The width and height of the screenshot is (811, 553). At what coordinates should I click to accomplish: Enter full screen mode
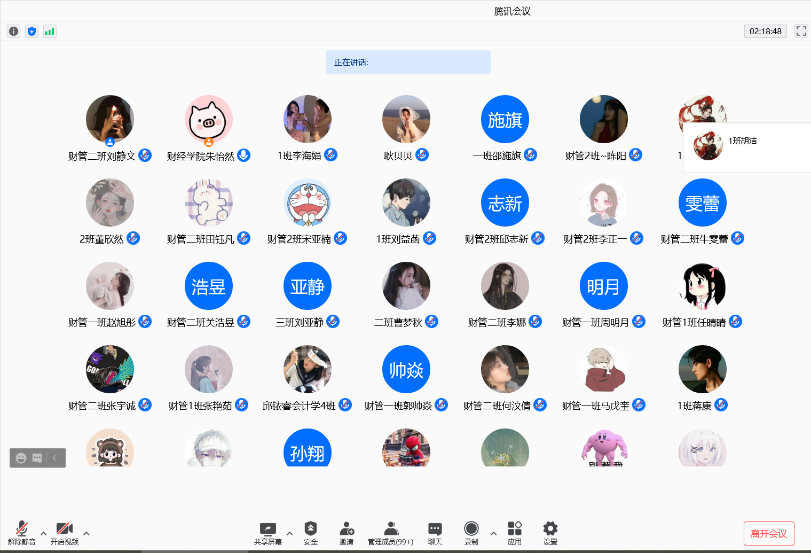point(800,31)
